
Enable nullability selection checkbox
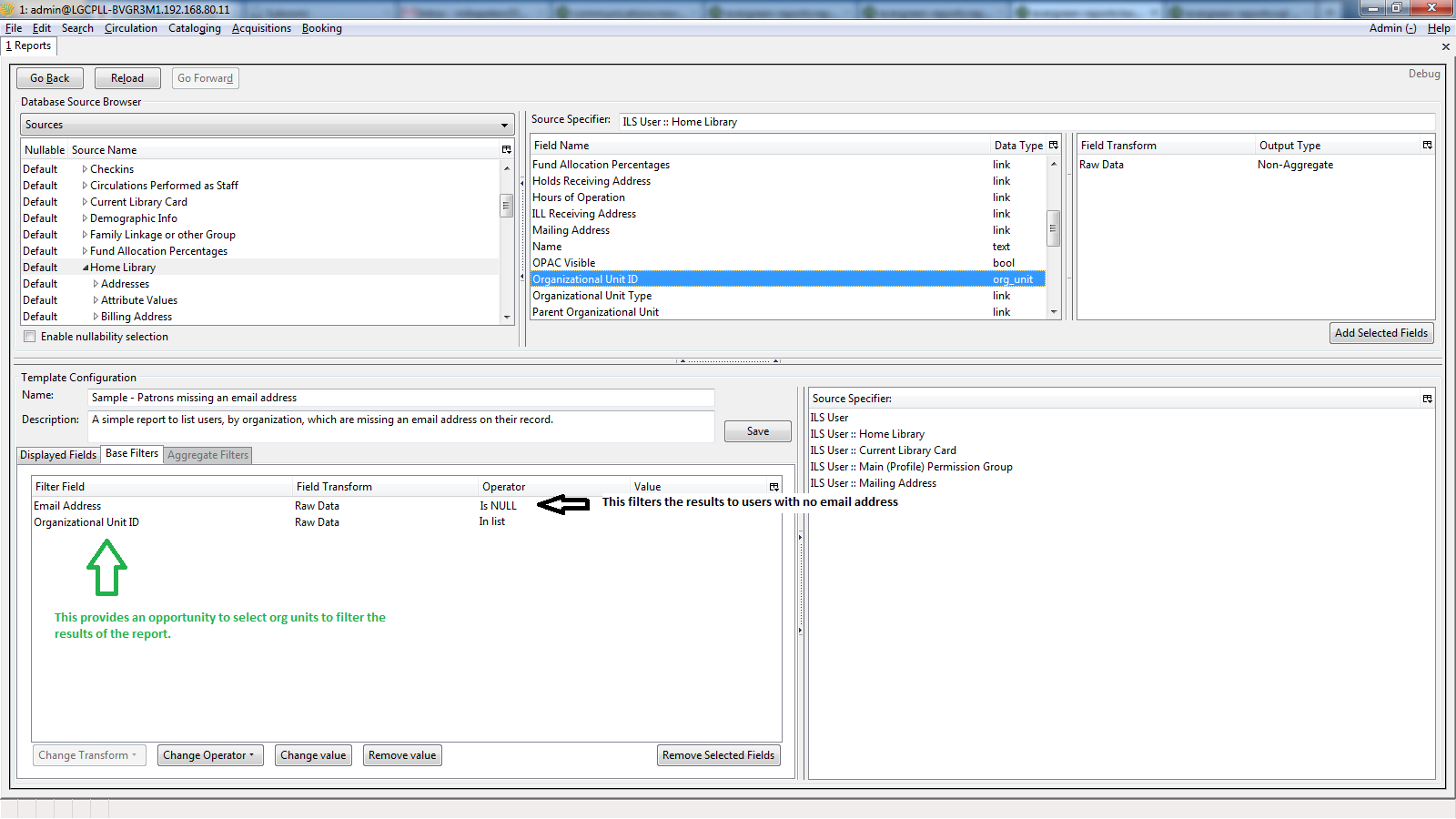[30, 337]
